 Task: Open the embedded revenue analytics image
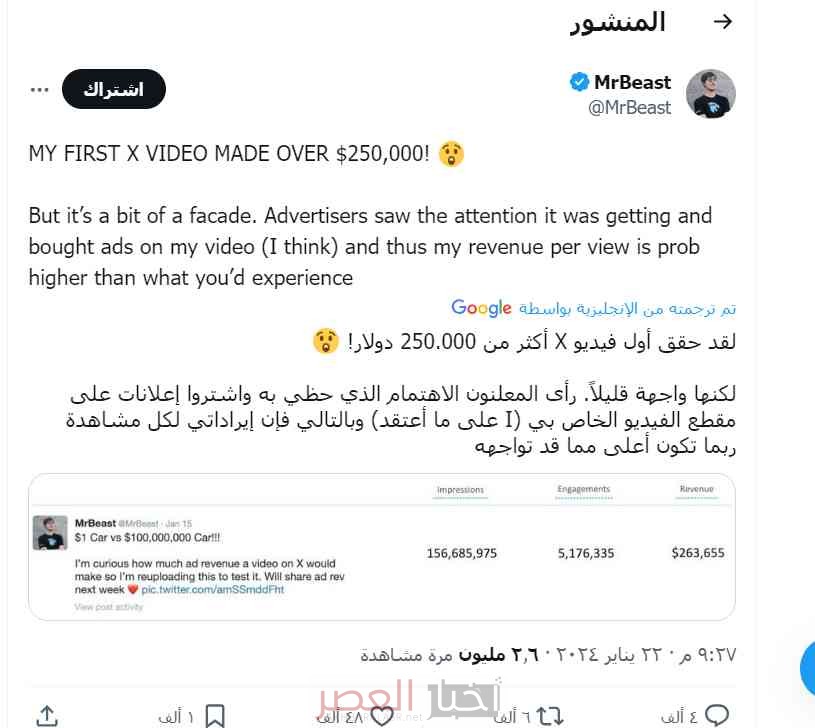(382, 547)
